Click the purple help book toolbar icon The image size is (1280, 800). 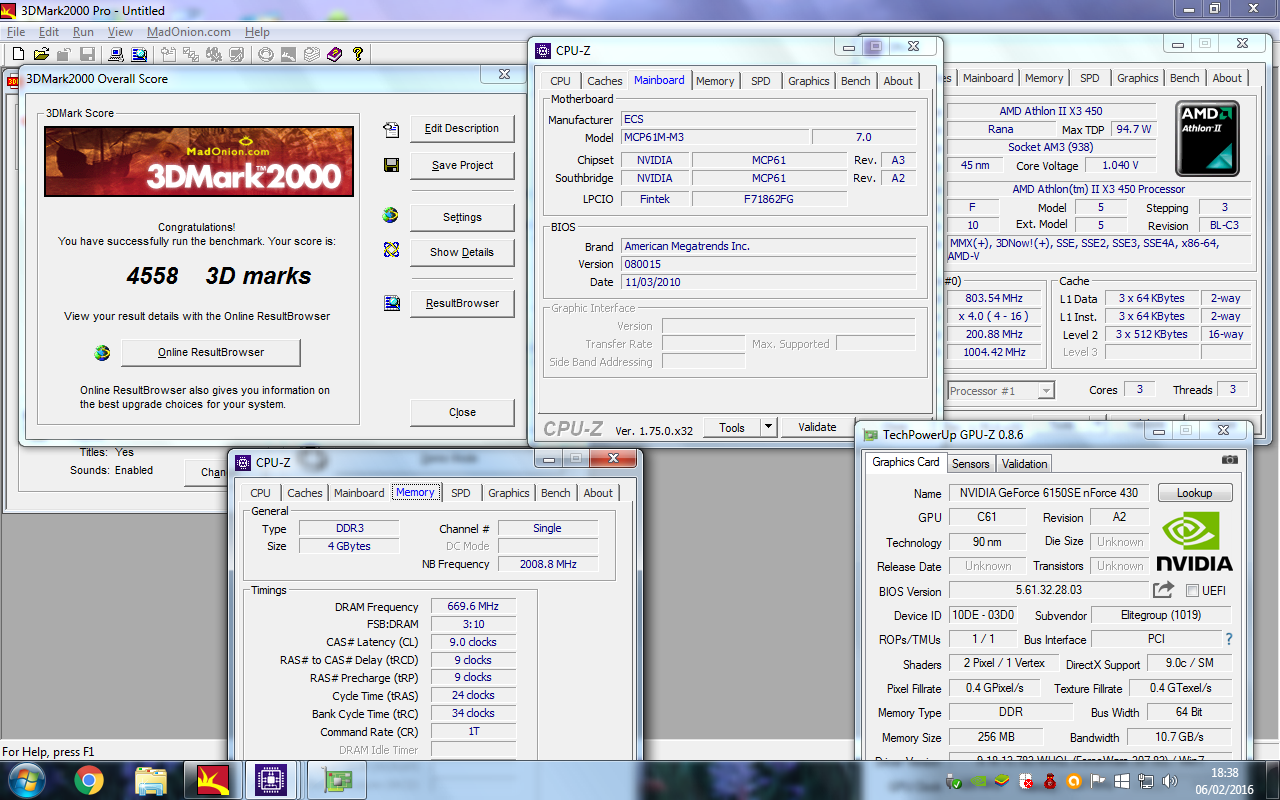pyautogui.click(x=334, y=54)
